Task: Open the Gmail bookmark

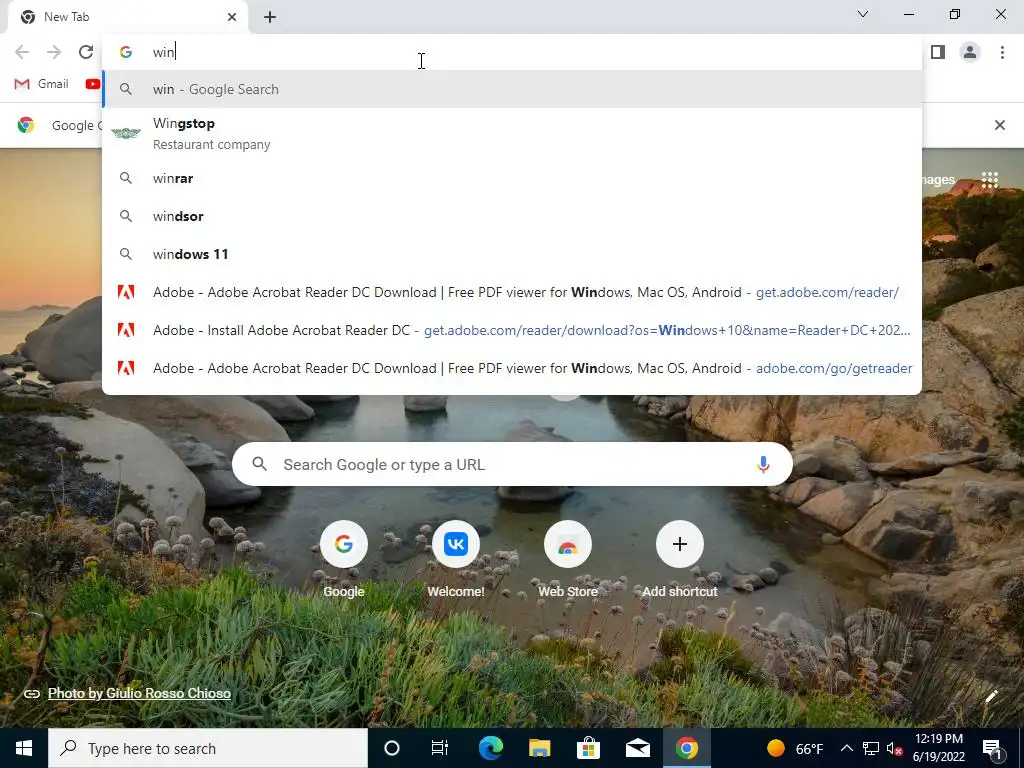Action: (x=42, y=84)
